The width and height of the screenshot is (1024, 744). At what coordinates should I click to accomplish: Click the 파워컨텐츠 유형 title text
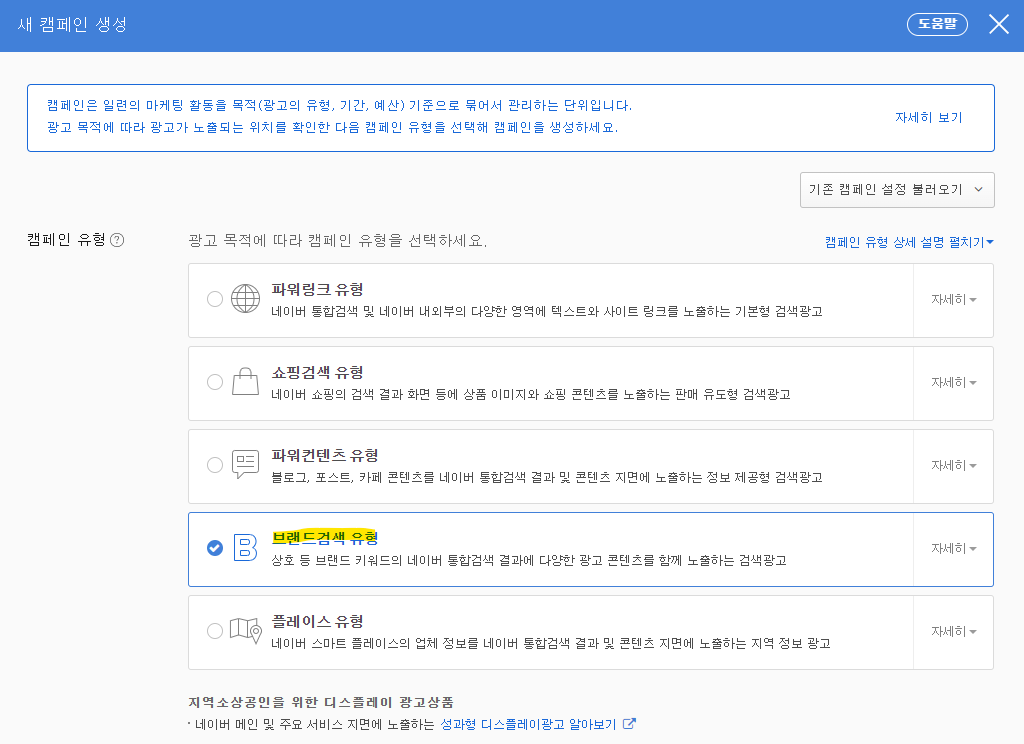[325, 455]
